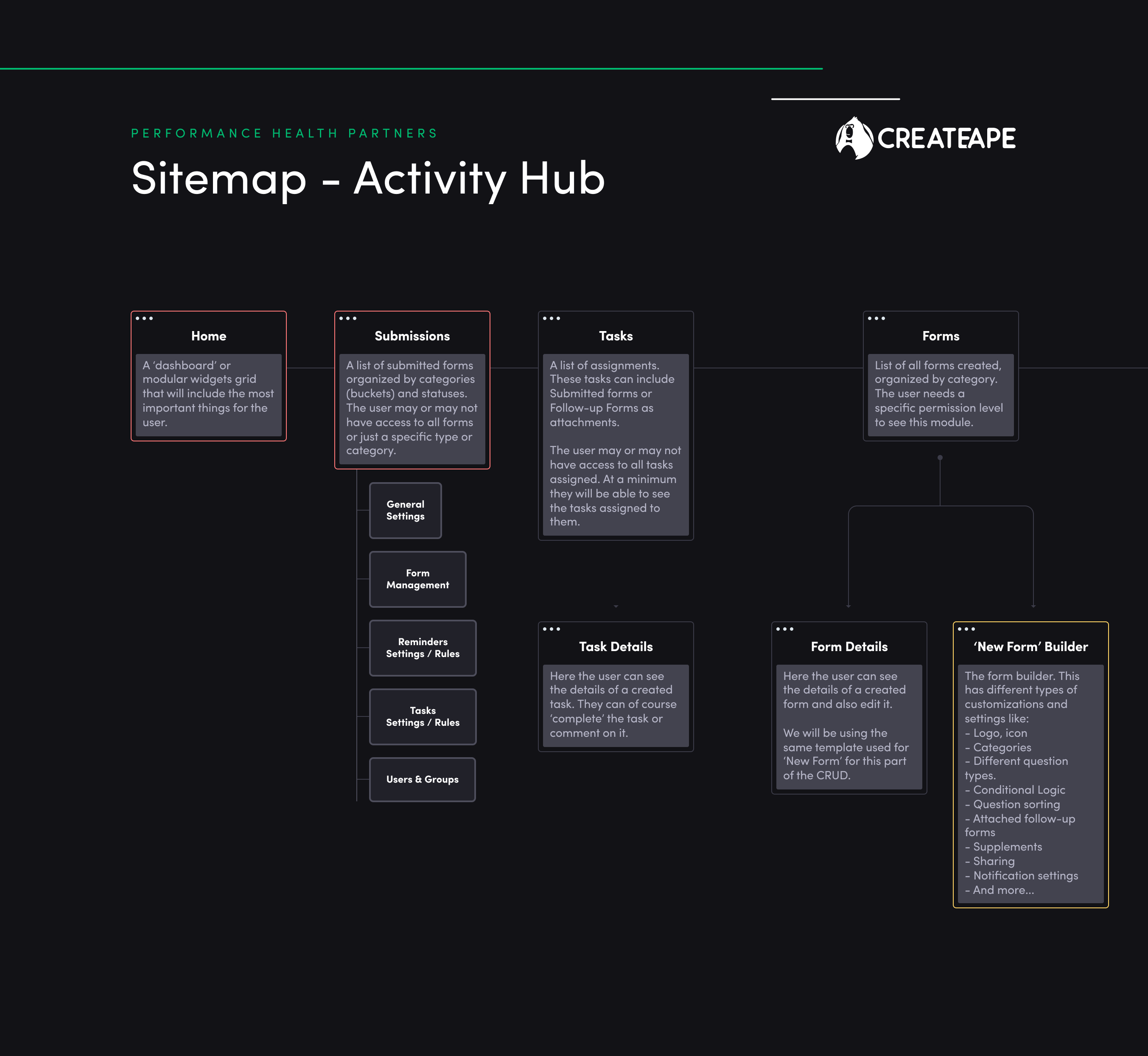Open the General Settings box
This screenshot has width=1148, height=1056.
tap(406, 510)
